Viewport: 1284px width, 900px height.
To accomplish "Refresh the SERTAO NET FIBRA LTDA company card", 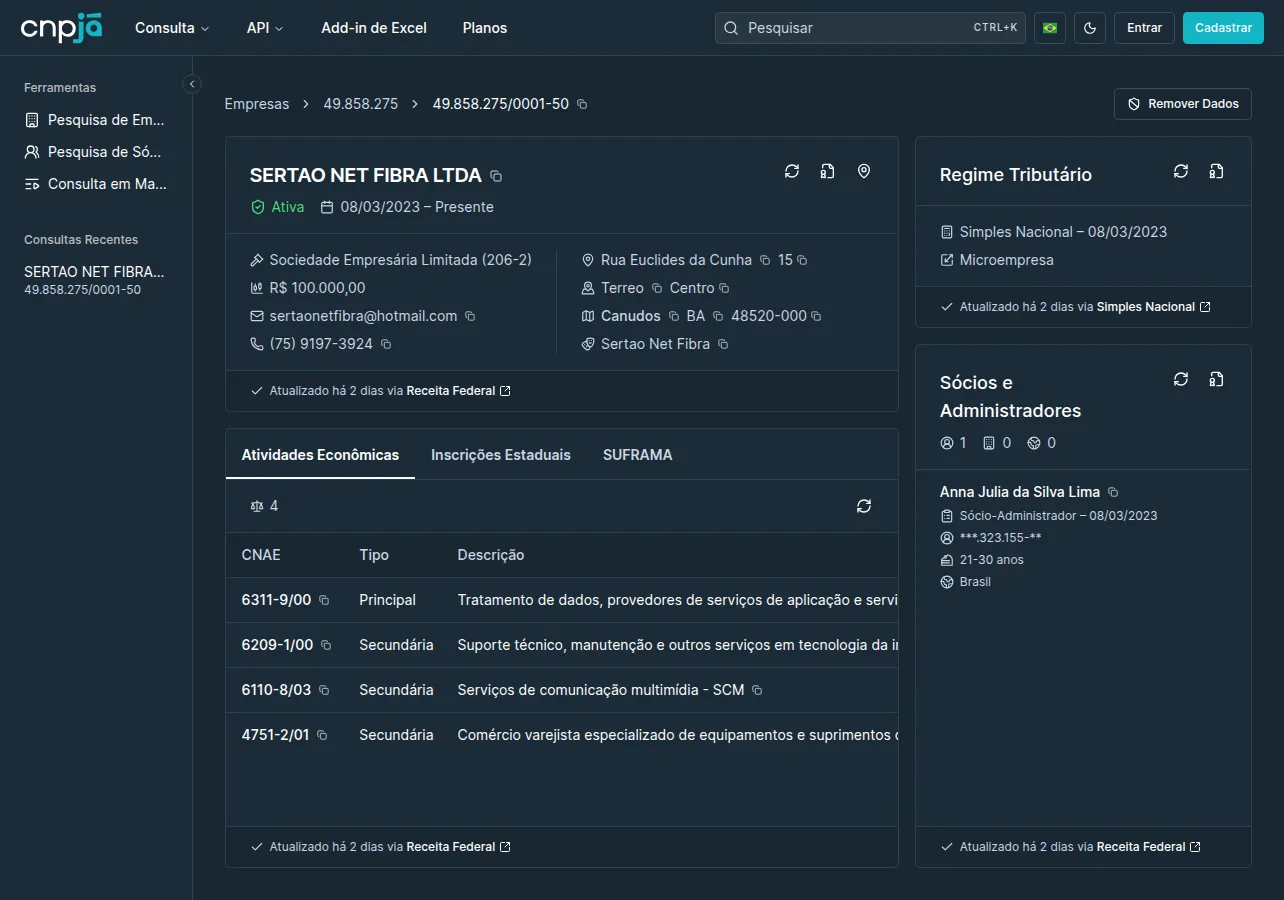I will pos(792,171).
